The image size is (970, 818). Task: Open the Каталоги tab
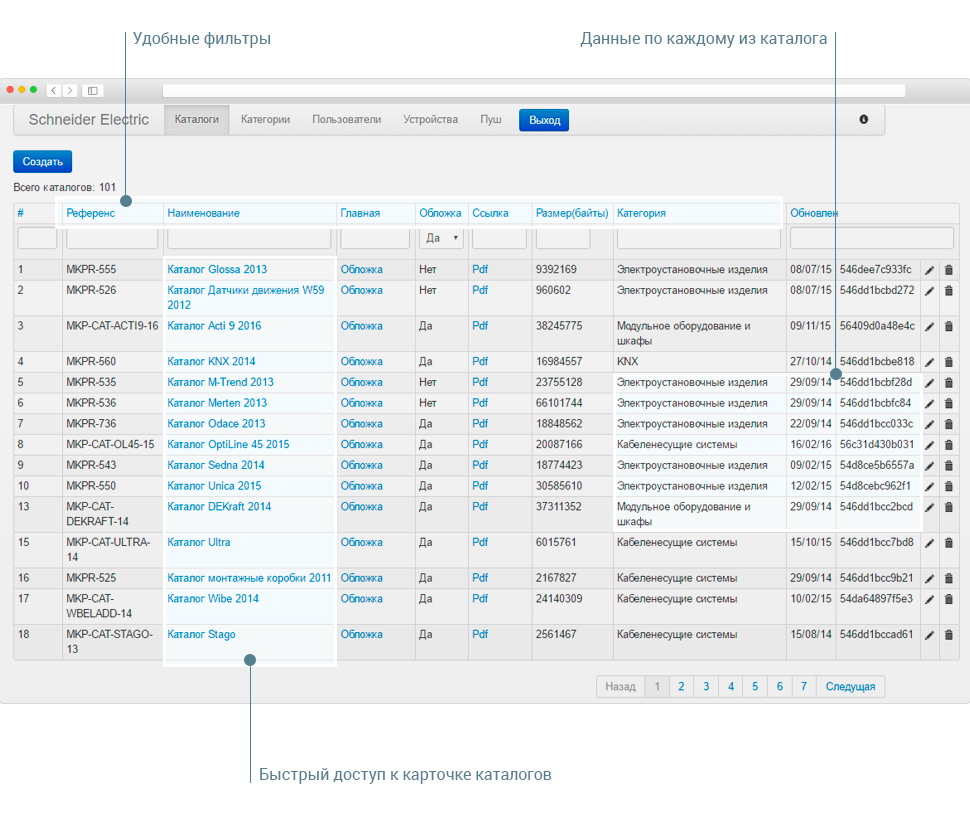click(197, 119)
